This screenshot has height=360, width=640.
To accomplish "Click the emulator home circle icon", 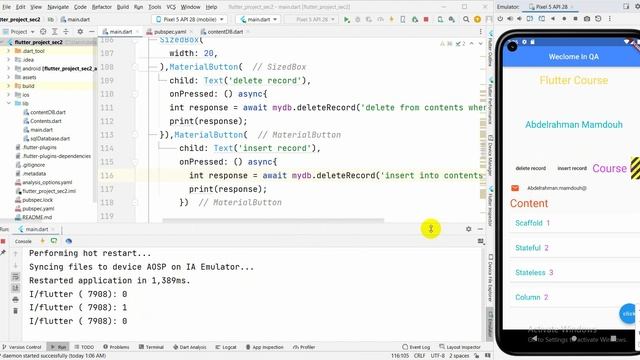I will tap(564, 19).
